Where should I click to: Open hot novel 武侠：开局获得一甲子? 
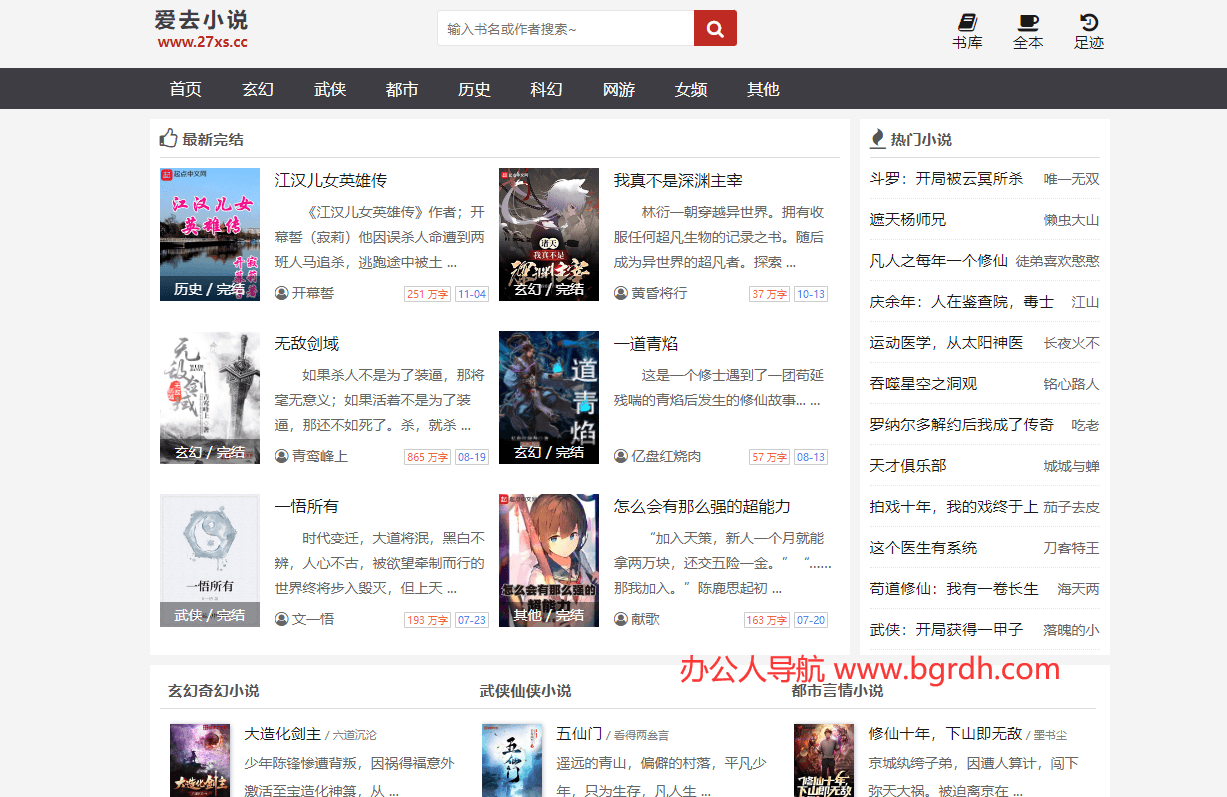[x=946, y=630]
